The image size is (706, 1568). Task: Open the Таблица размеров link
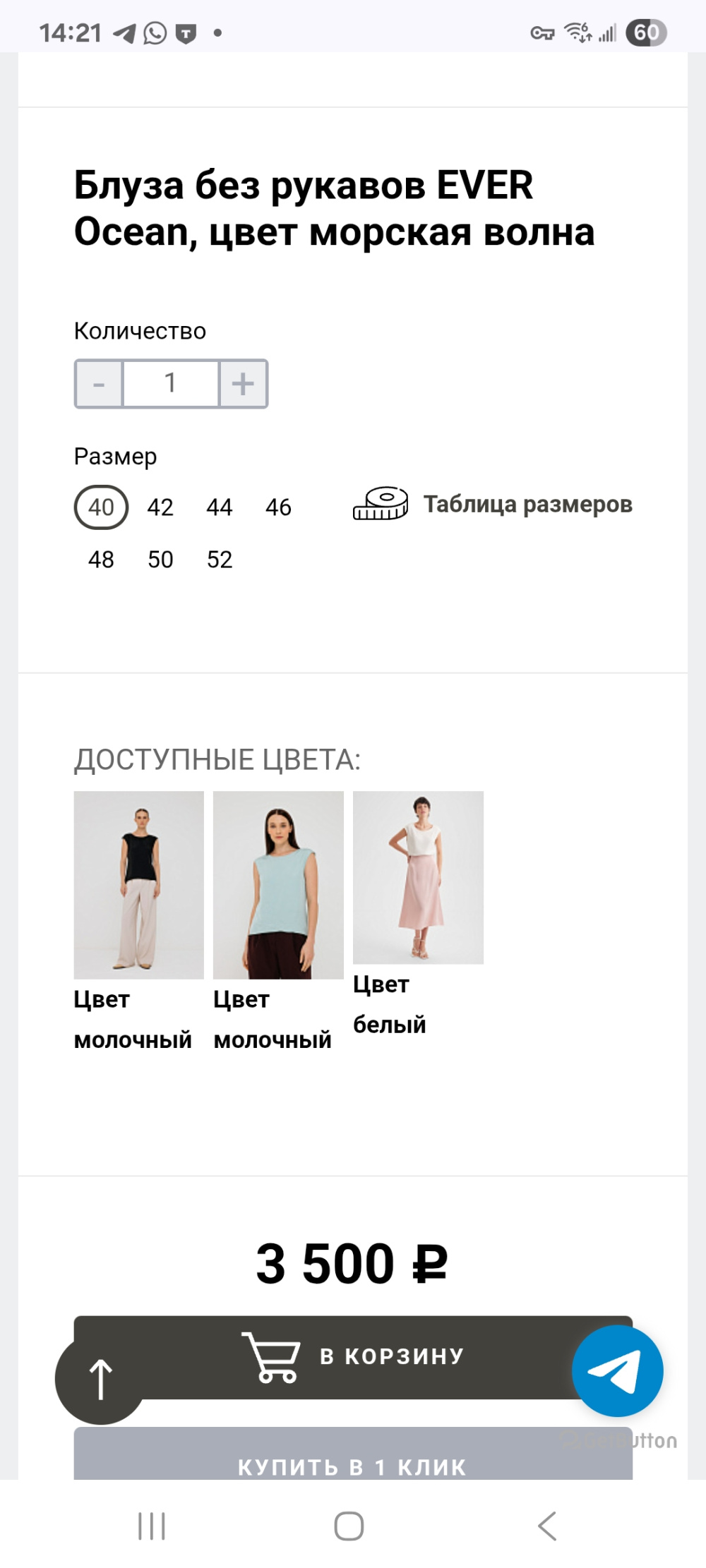click(527, 505)
